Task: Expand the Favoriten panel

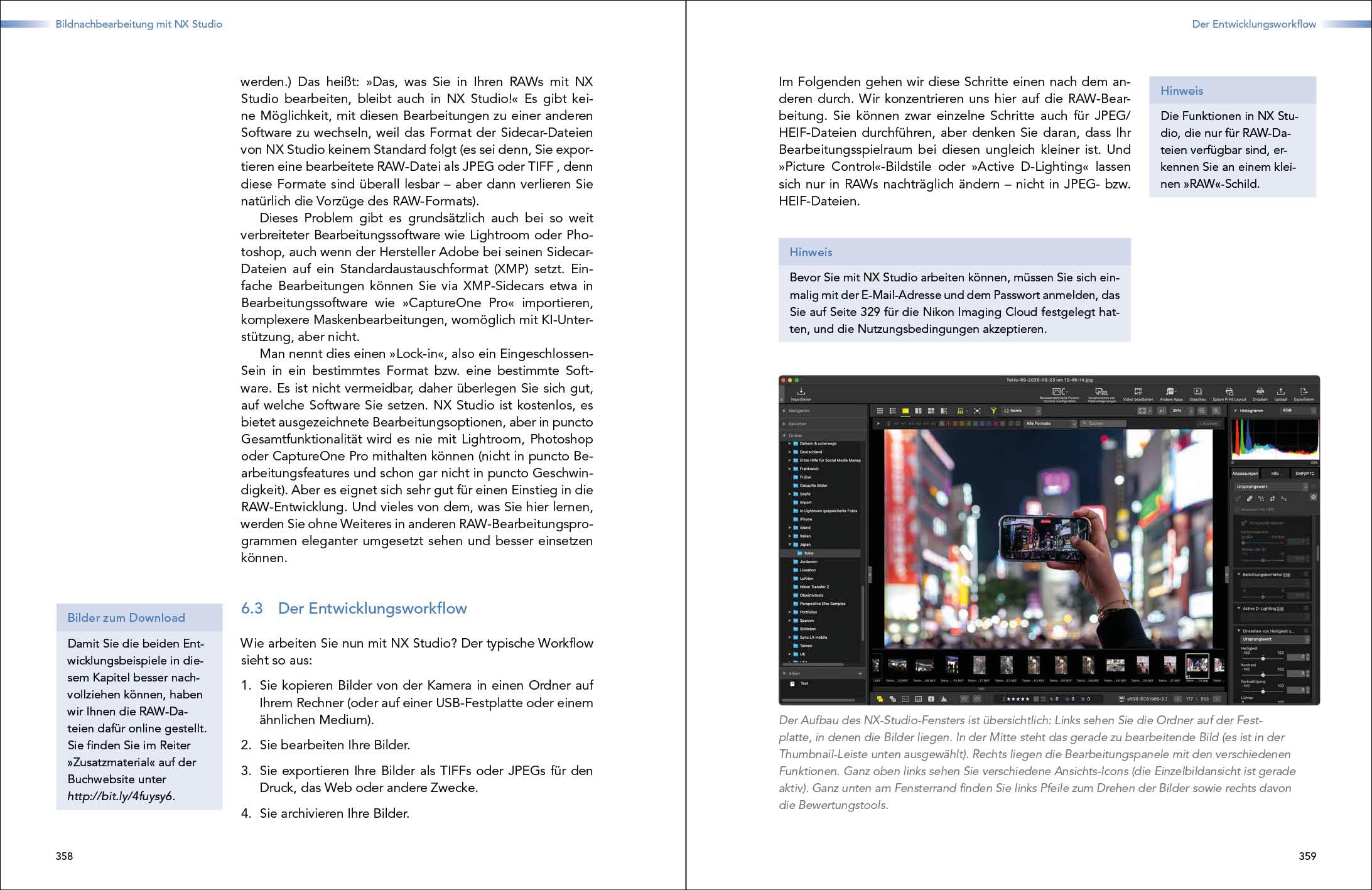Action: [784, 424]
